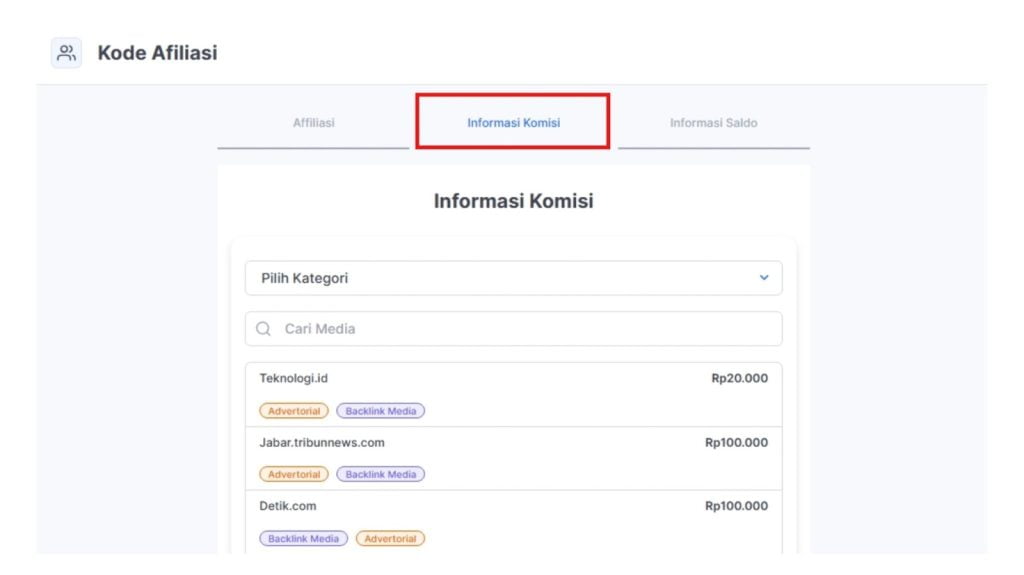
Task: Open the Informasi Saldo tab
Action: click(x=714, y=123)
